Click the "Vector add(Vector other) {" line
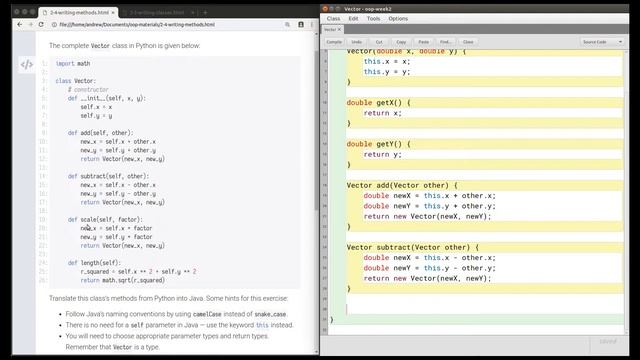Viewport: 640px width, 360px height. (402, 185)
